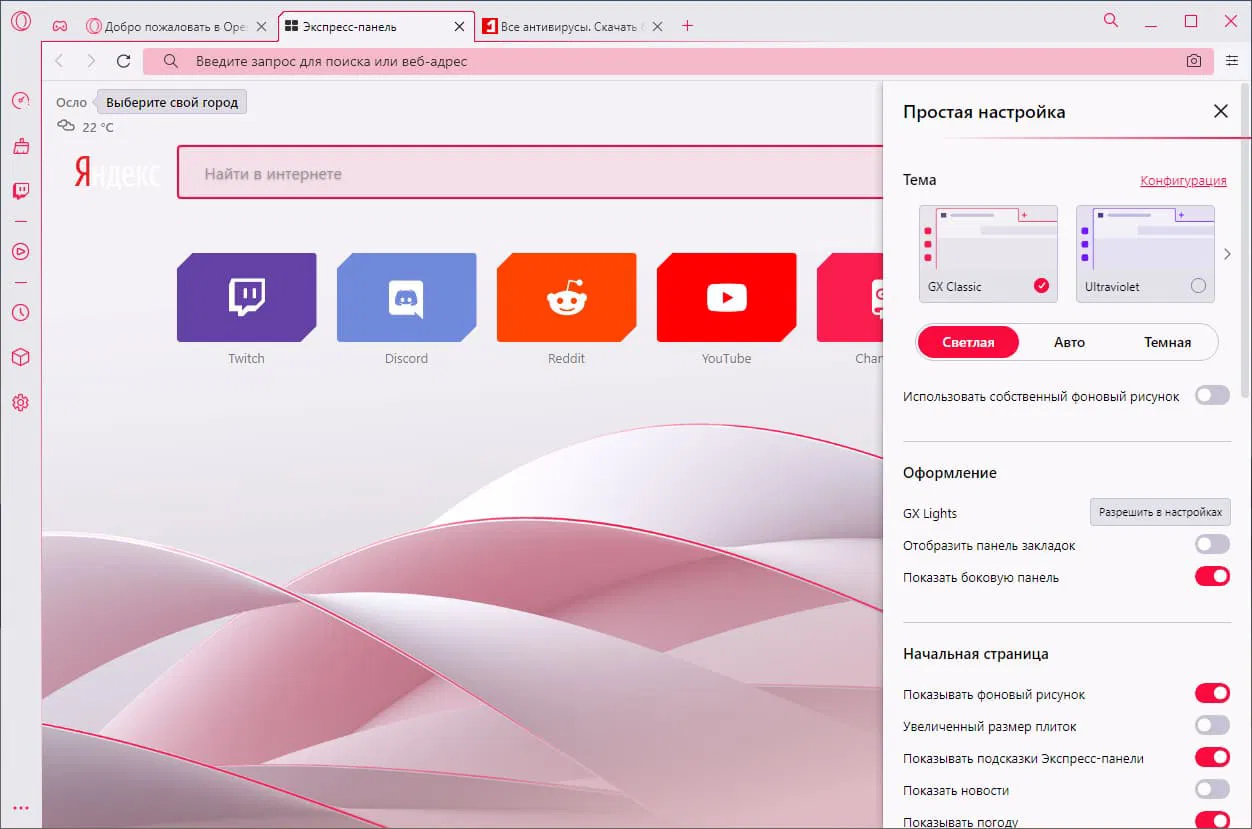Open Twitch panel in sidebar
The height and width of the screenshot is (829, 1252).
20,190
